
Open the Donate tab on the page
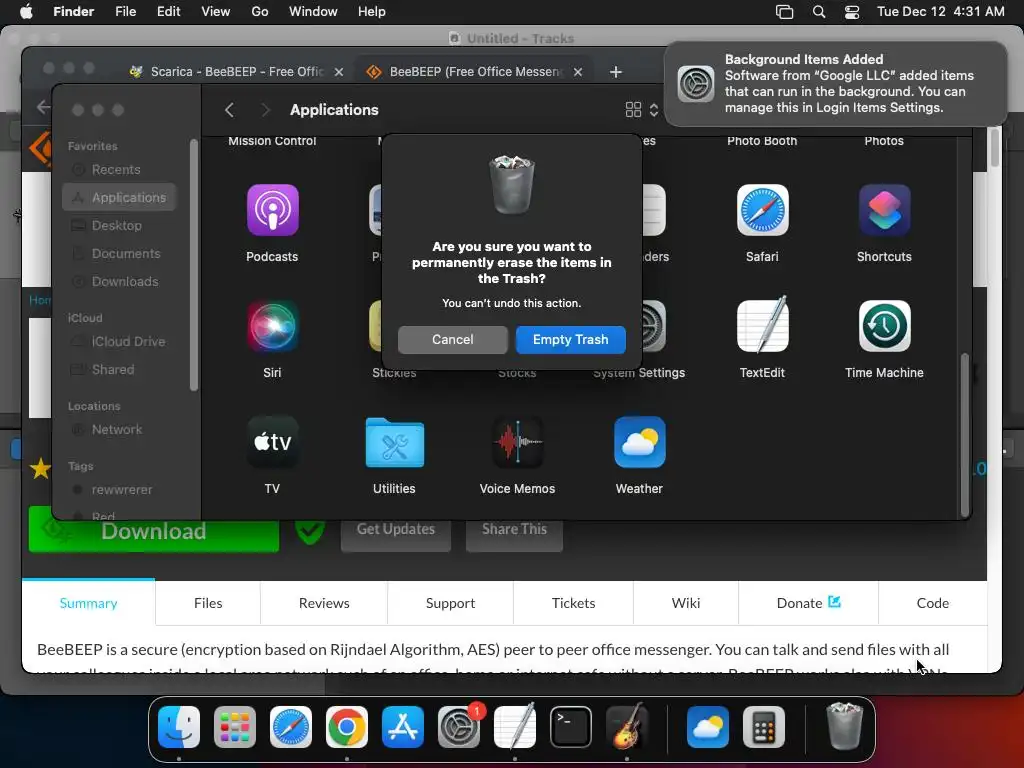point(808,603)
